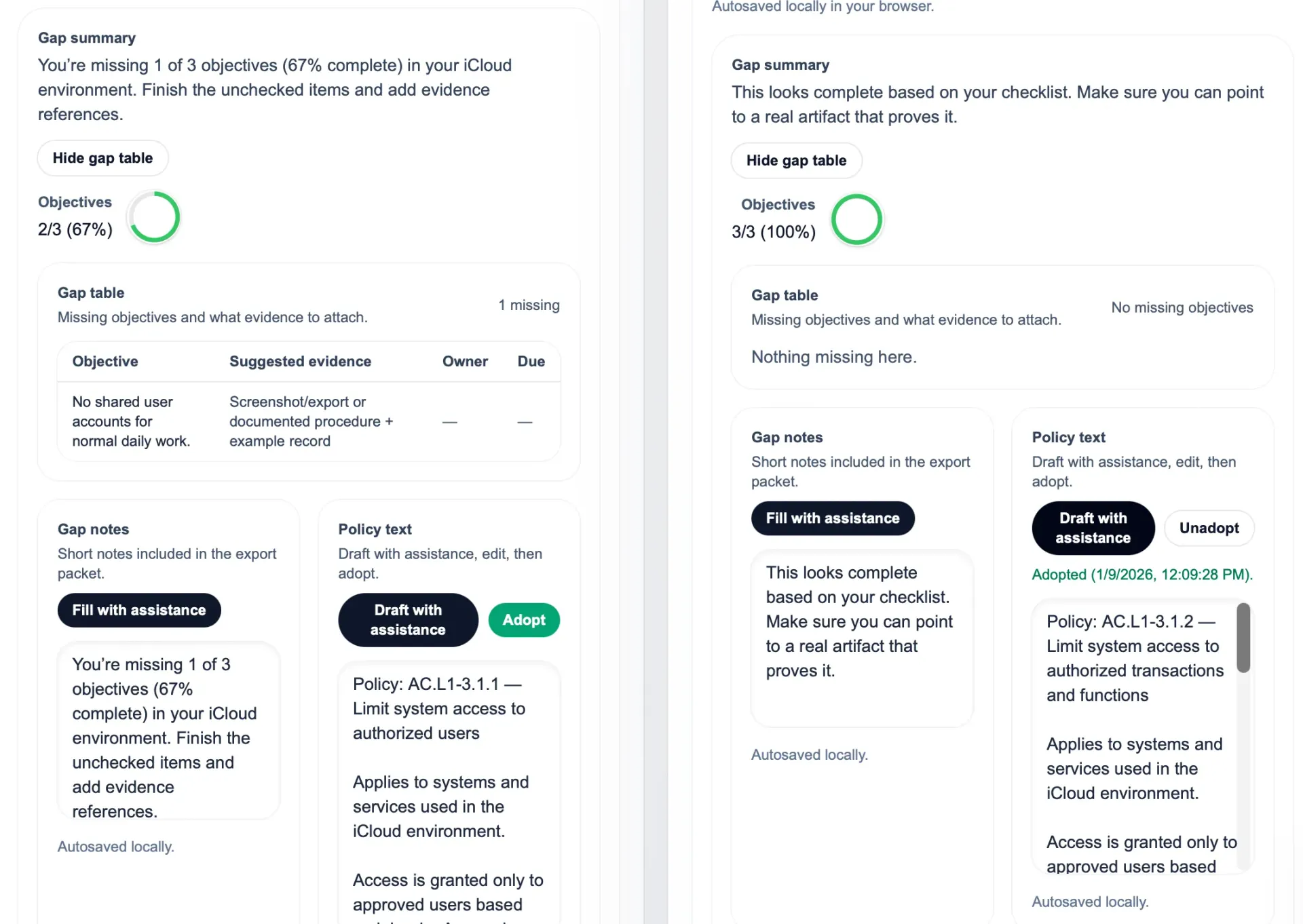Hide gap table in the right panel
The image size is (1303, 924).
click(x=796, y=161)
